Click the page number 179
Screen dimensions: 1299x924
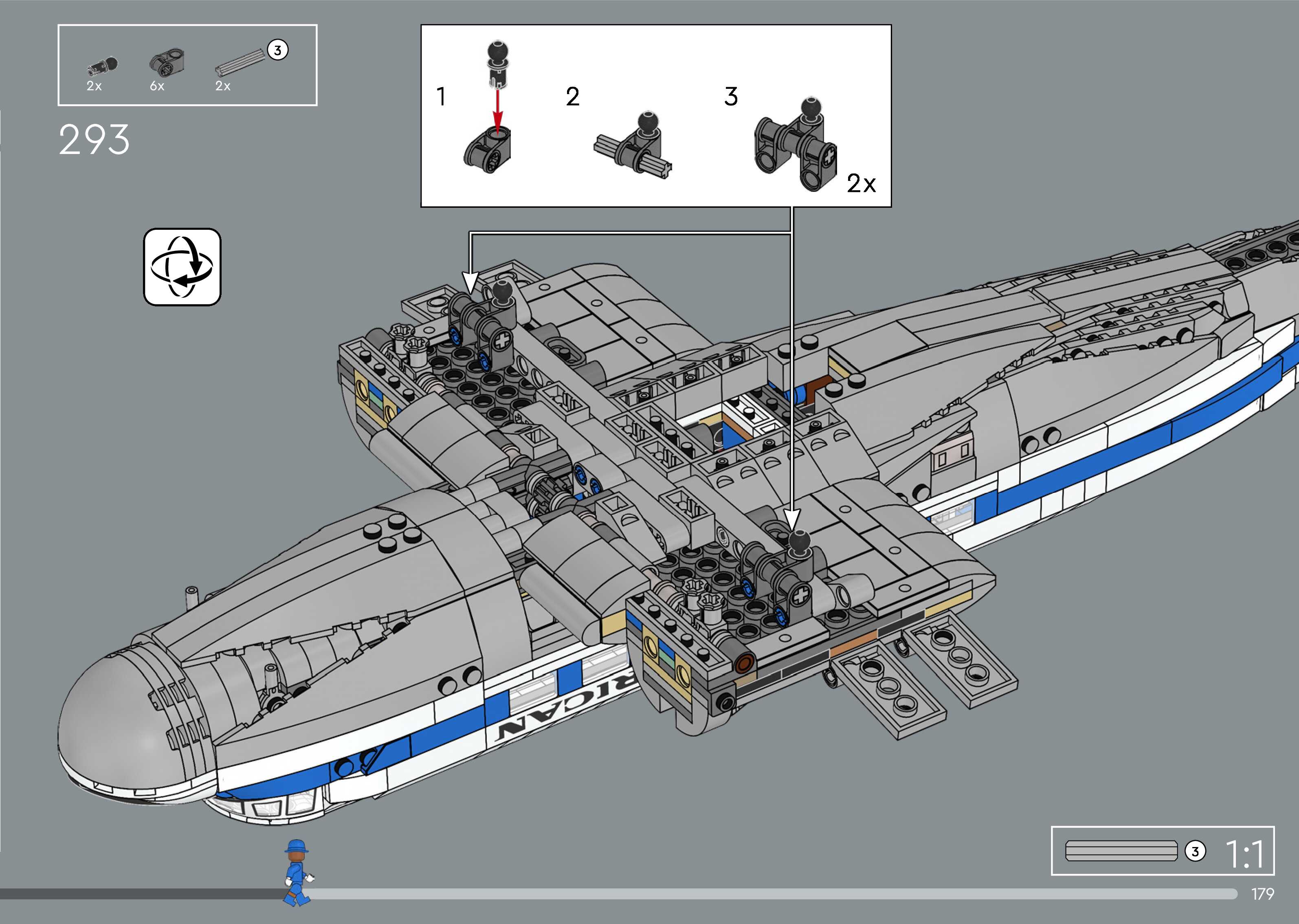(1262, 894)
